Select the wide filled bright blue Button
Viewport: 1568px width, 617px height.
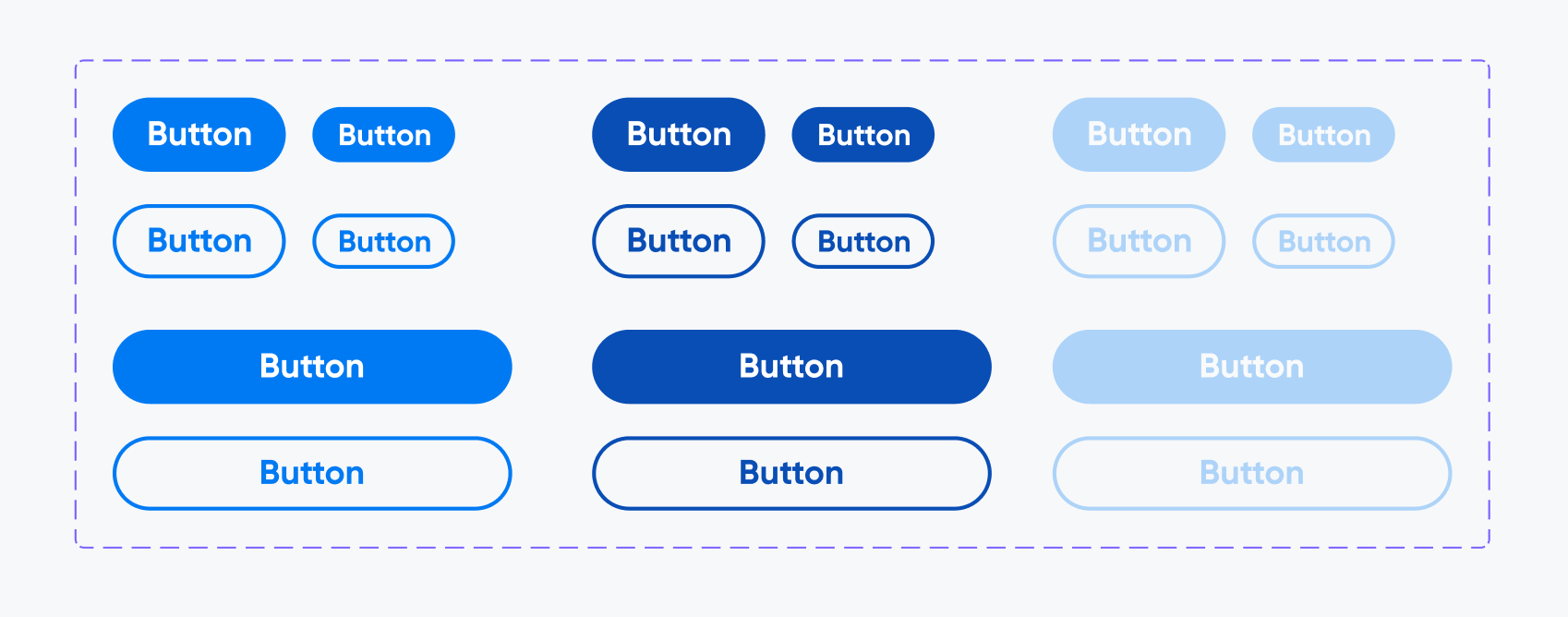(312, 367)
